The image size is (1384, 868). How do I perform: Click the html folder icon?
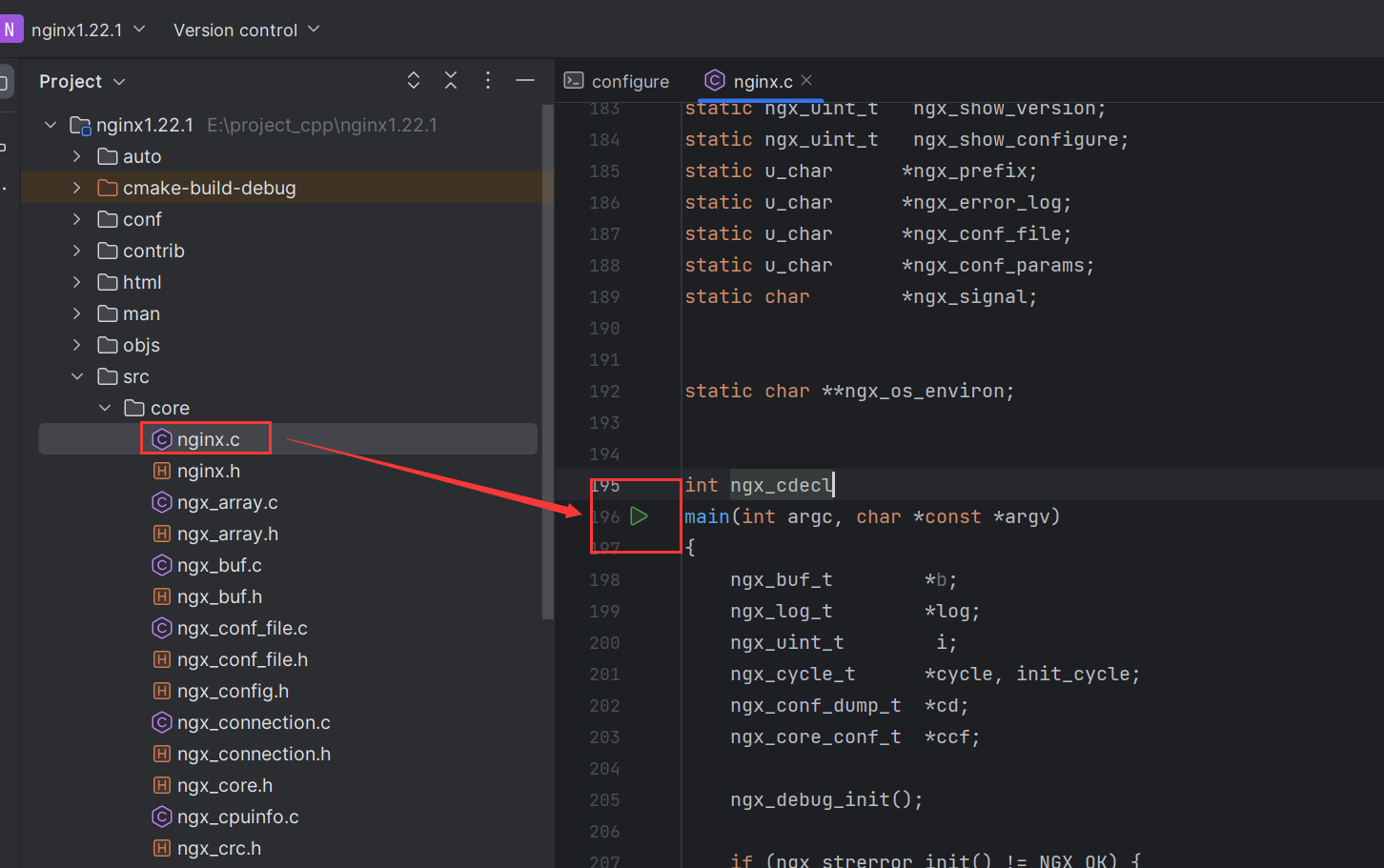108,282
